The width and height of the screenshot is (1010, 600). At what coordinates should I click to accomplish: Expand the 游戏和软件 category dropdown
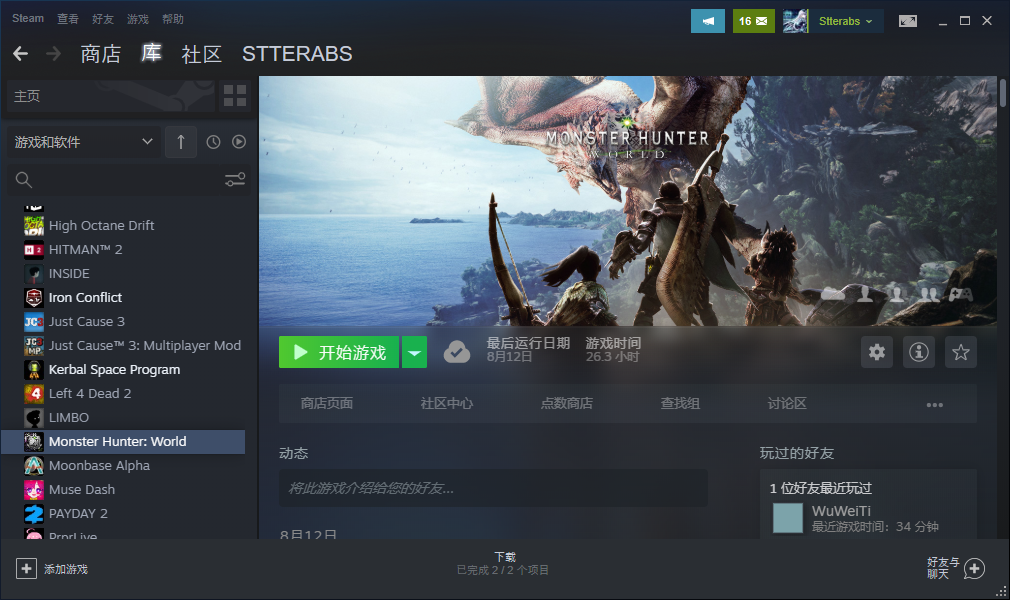[84, 142]
